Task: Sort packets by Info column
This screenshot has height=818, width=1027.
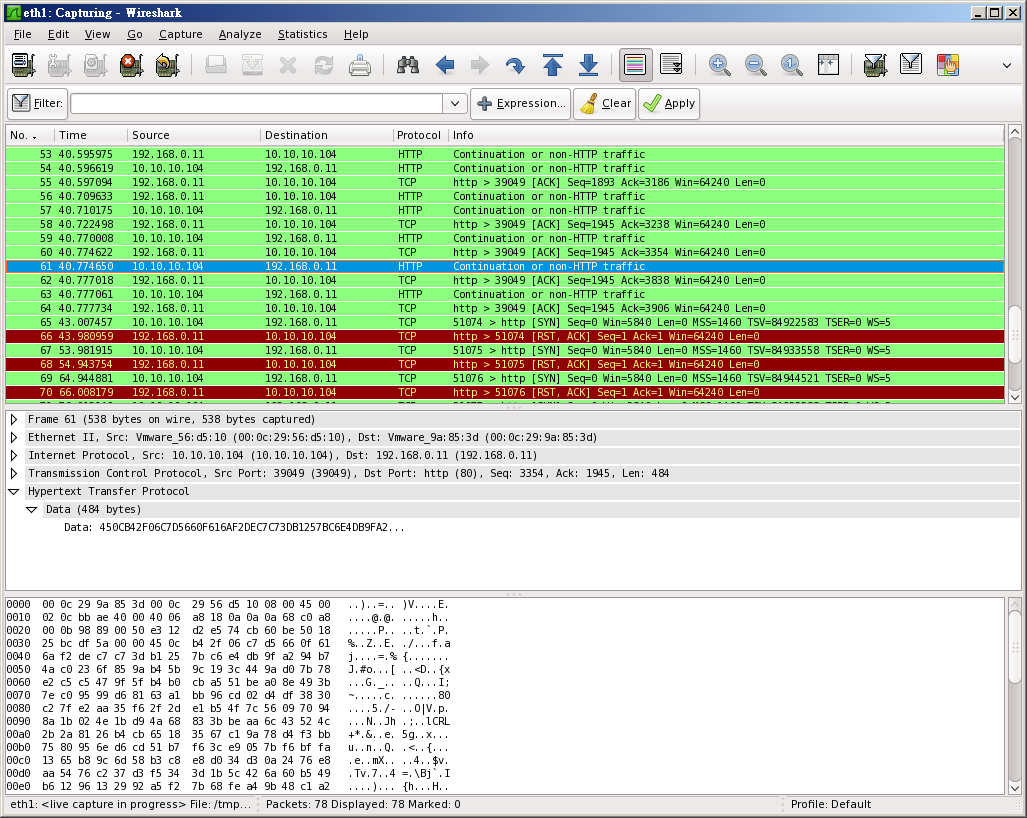Action: pyautogui.click(x=726, y=135)
